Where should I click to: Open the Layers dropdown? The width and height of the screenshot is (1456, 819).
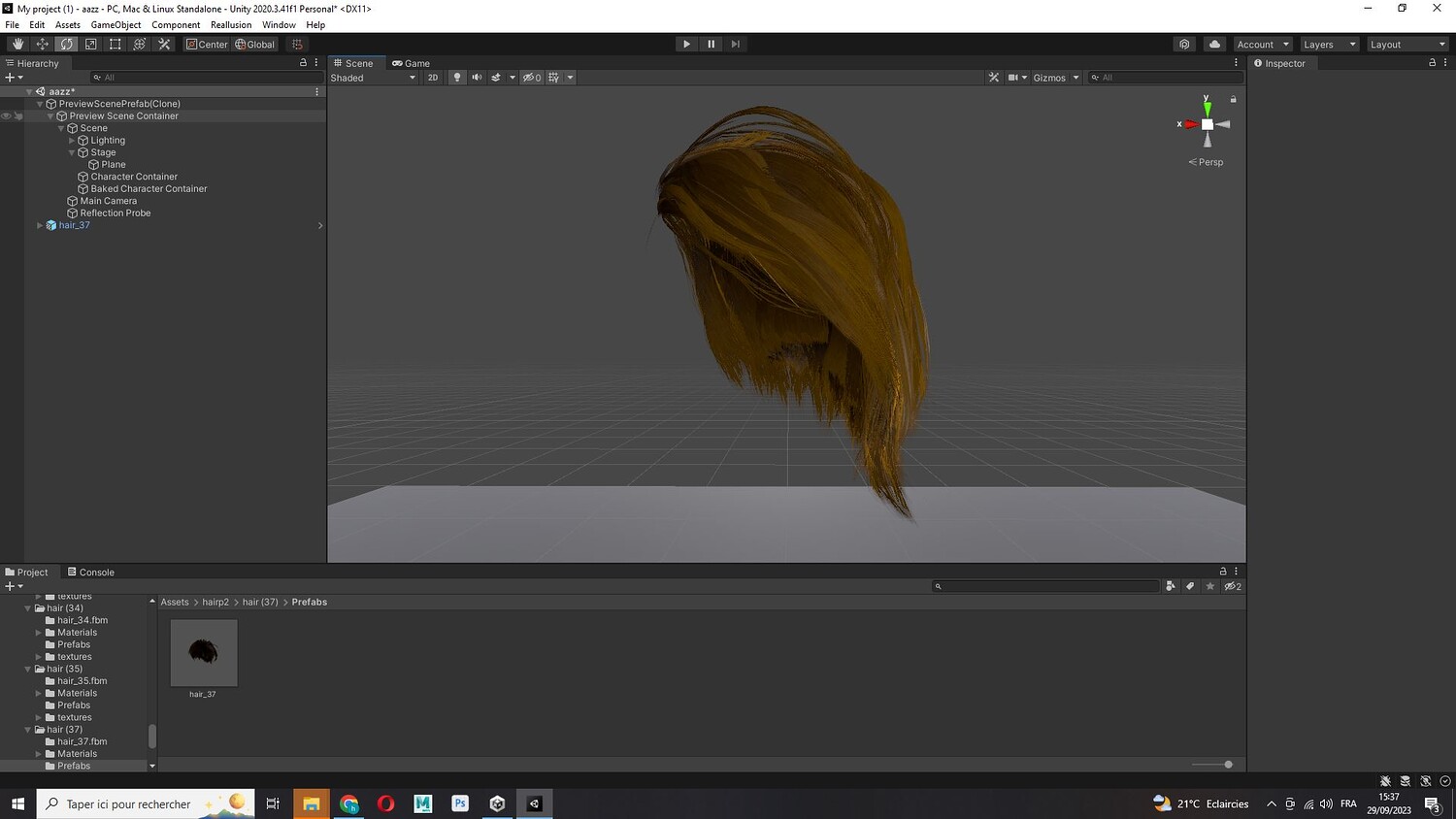pos(1329,45)
